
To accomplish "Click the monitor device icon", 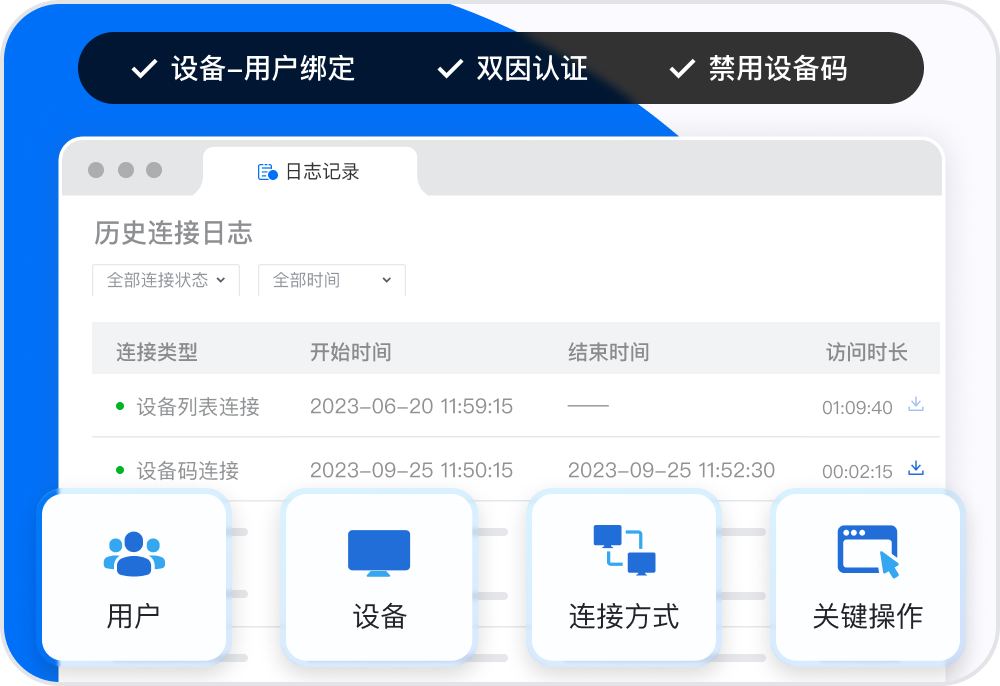I will click(379, 552).
